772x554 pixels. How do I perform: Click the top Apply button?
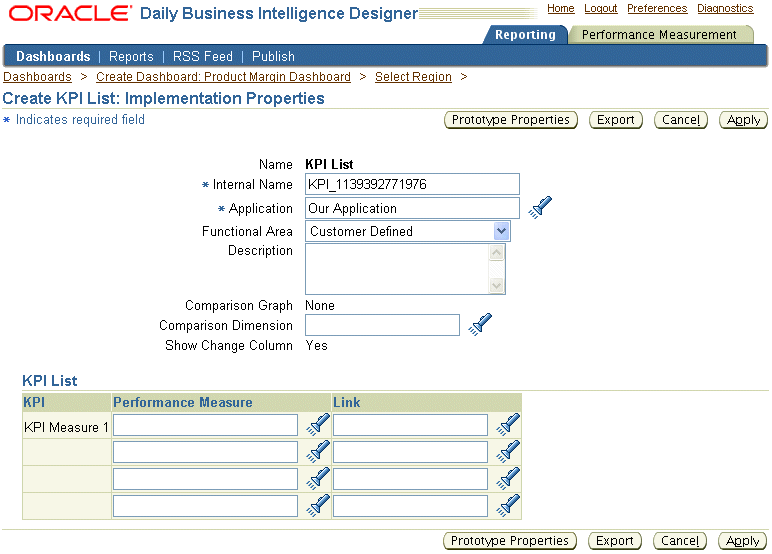[x=743, y=120]
